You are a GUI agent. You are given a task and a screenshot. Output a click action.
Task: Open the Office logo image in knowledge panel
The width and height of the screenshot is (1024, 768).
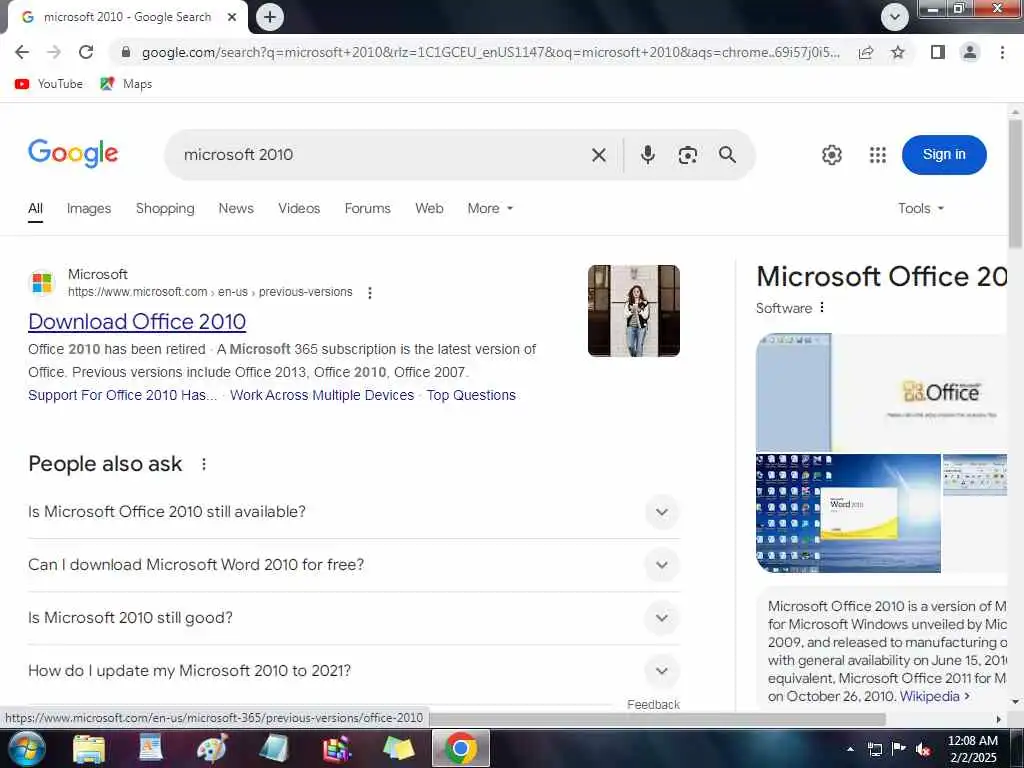[x=881, y=392]
